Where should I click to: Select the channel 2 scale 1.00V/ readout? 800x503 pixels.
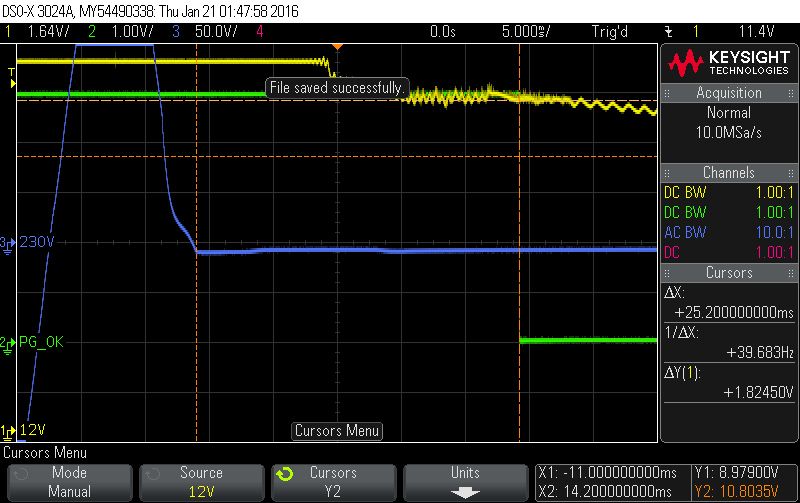pos(132,32)
